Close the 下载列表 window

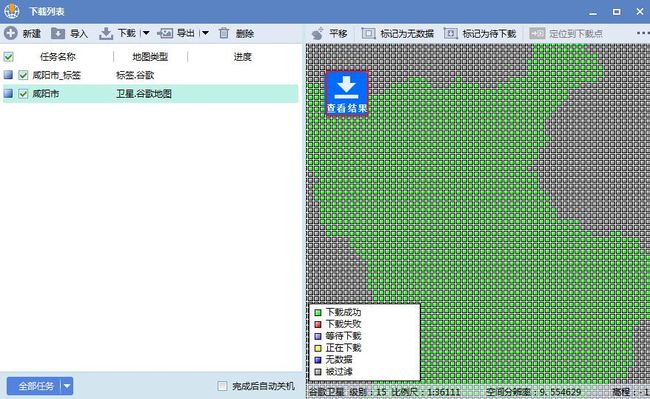[640, 12]
